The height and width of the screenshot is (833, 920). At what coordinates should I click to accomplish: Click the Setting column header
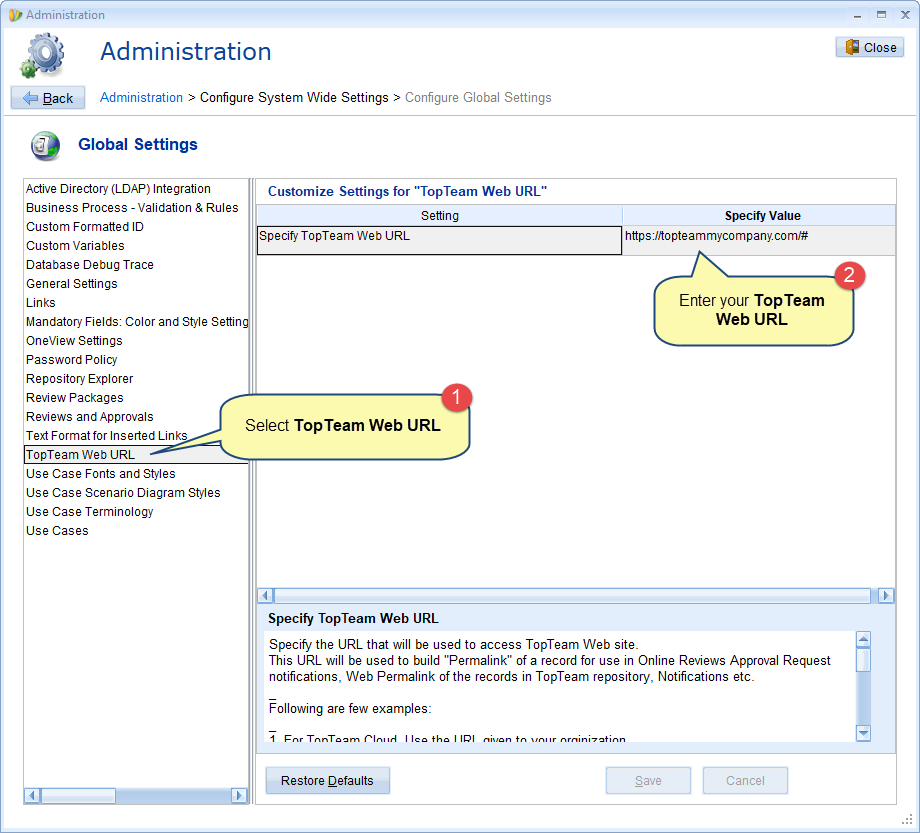pos(439,216)
